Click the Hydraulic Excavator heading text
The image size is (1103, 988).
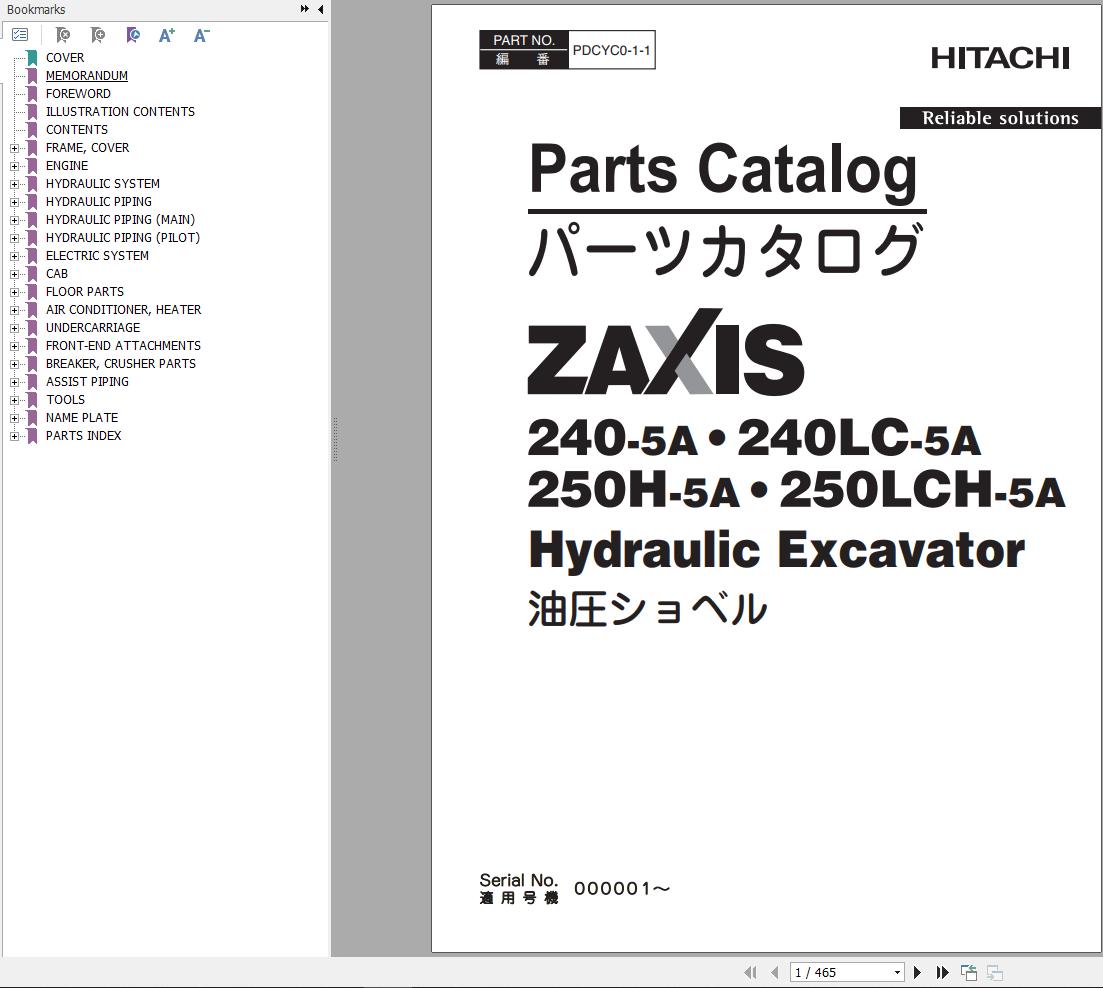777,550
